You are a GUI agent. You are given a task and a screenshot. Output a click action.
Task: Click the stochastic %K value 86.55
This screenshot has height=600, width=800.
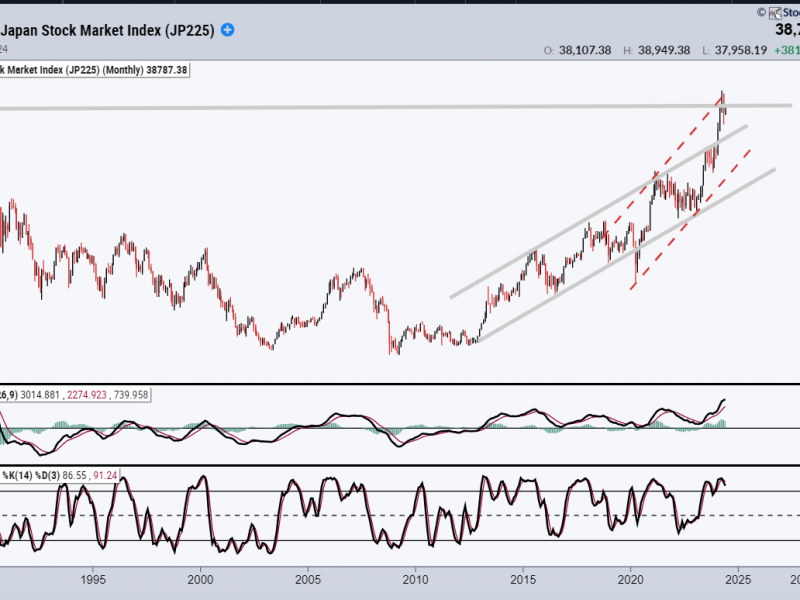coord(74,476)
